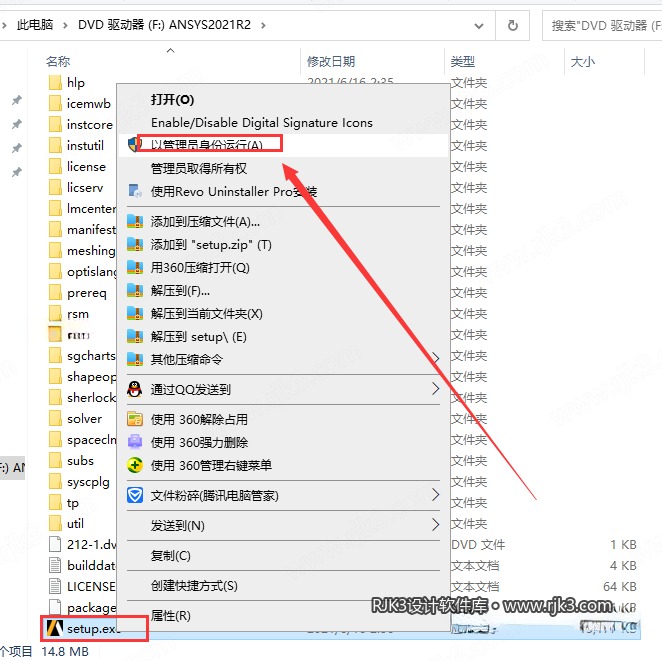Select the license folder icon
Screen dimensions: 662x661
(55, 166)
